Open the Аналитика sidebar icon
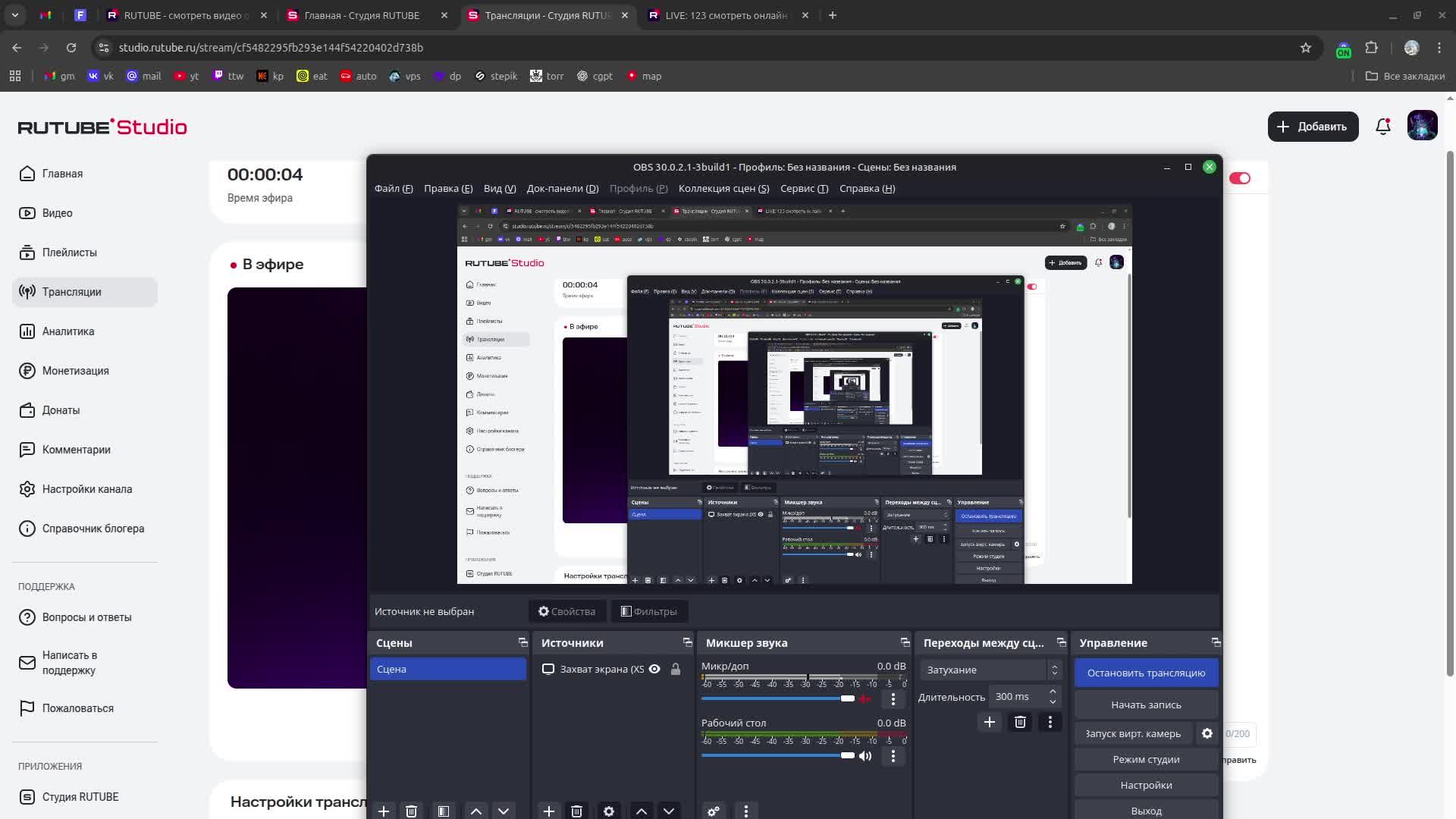Viewport: 1456px width, 819px height. [27, 331]
